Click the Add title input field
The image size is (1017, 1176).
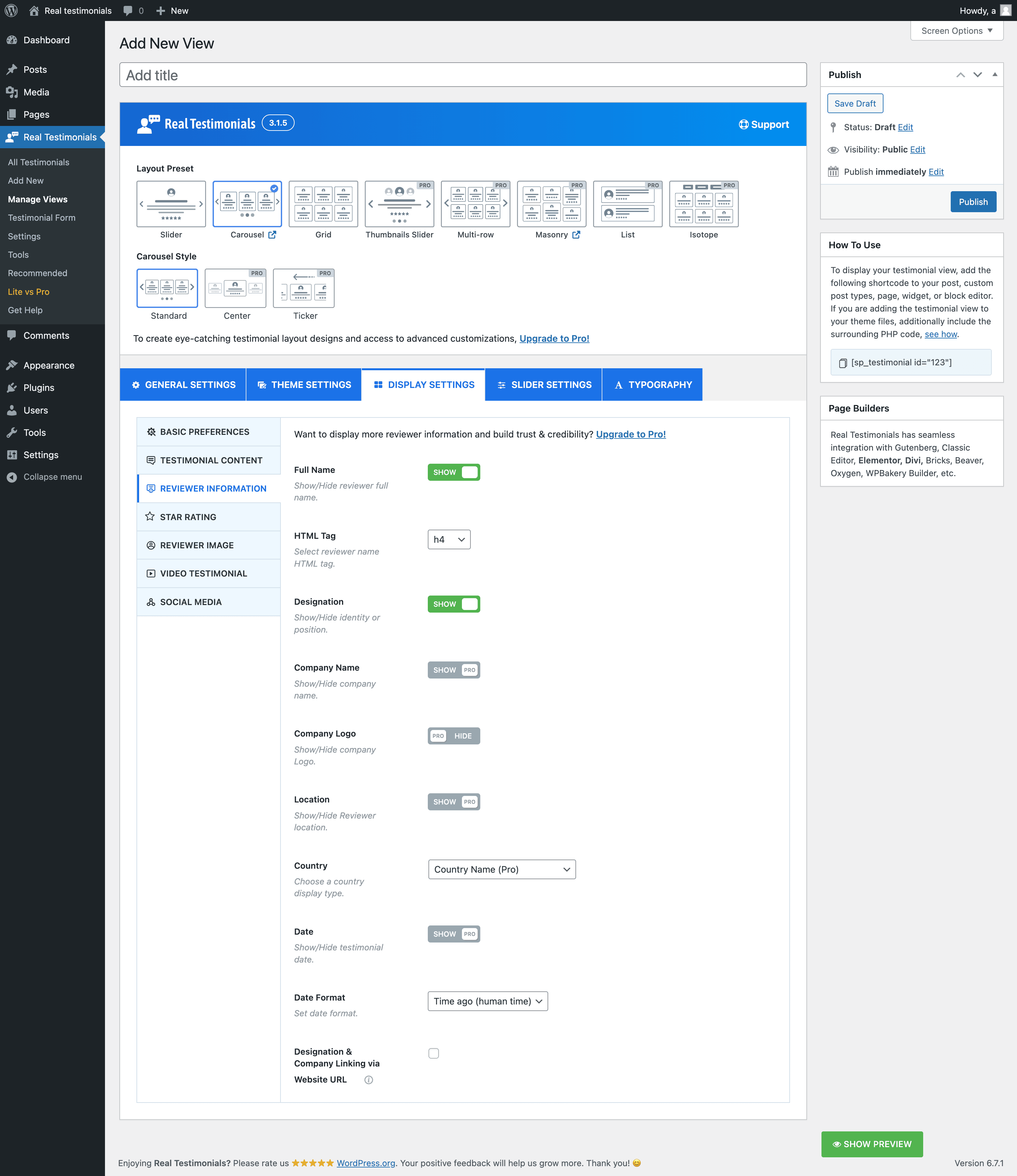click(x=463, y=75)
